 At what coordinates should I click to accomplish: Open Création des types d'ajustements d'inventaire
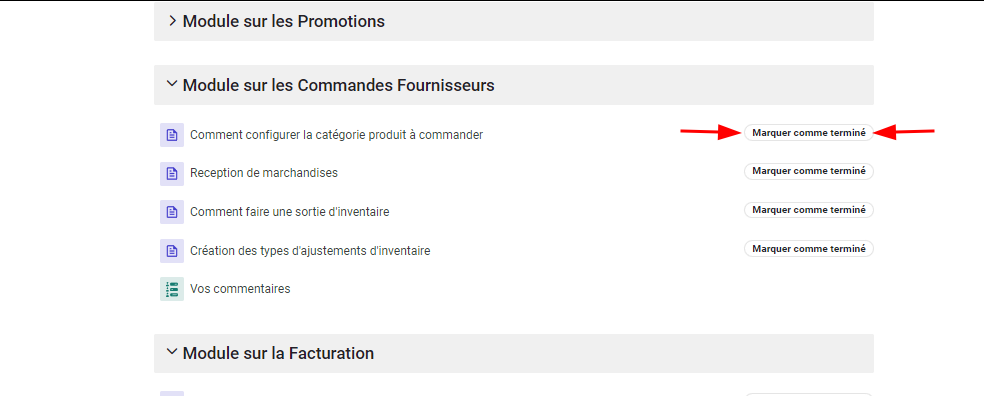click(x=310, y=251)
